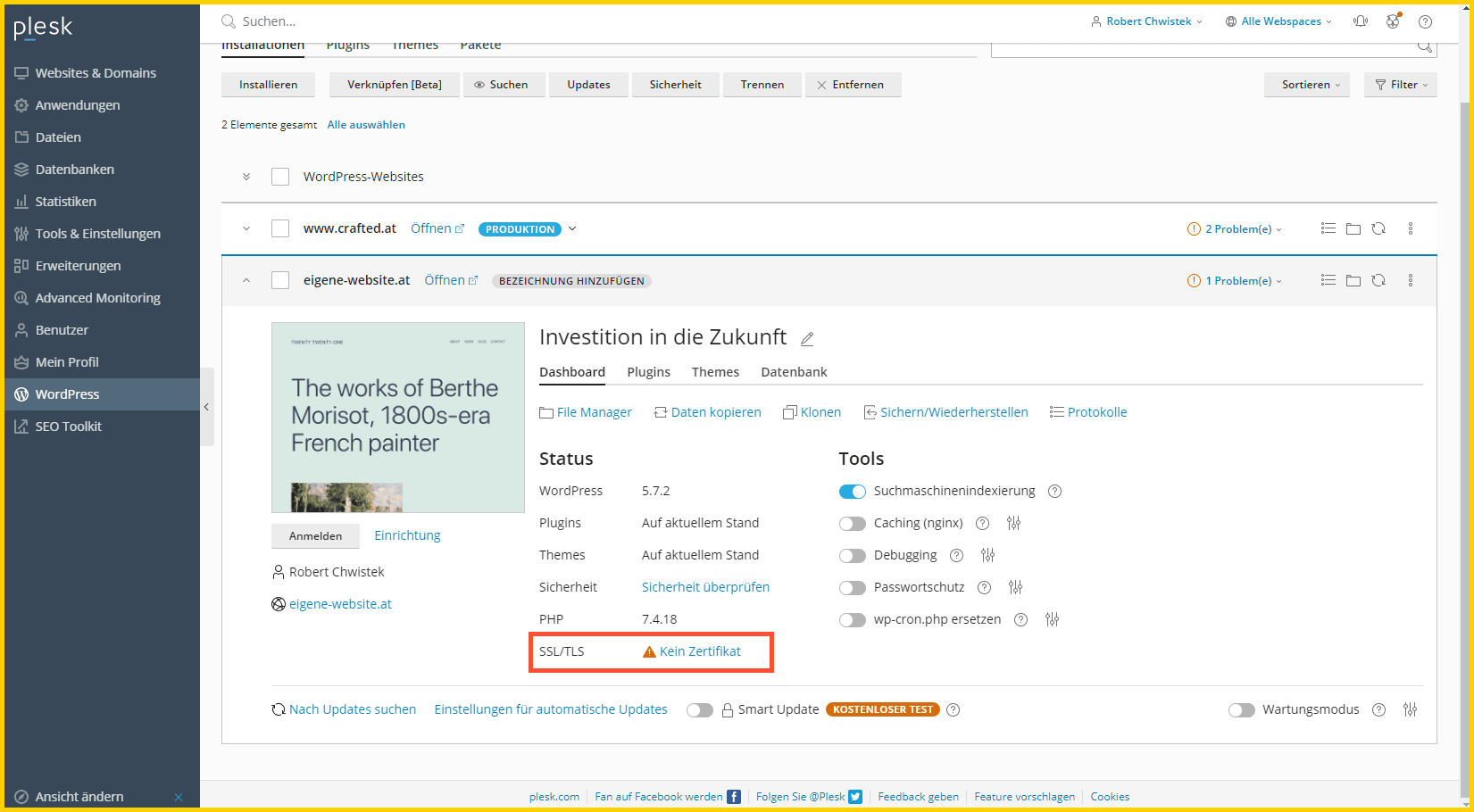Open the more options menu for www.crafted.at
Viewport: 1474px width, 812px height.
[1411, 228]
